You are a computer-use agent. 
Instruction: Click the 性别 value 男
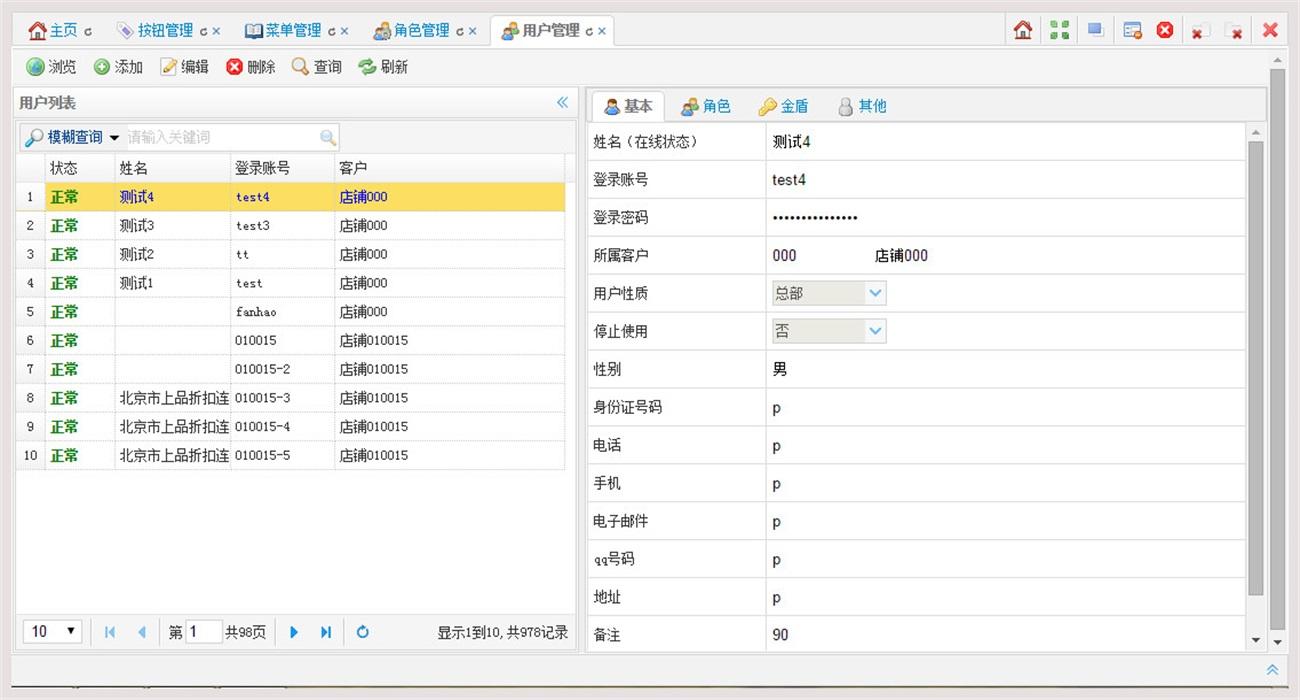(780, 369)
